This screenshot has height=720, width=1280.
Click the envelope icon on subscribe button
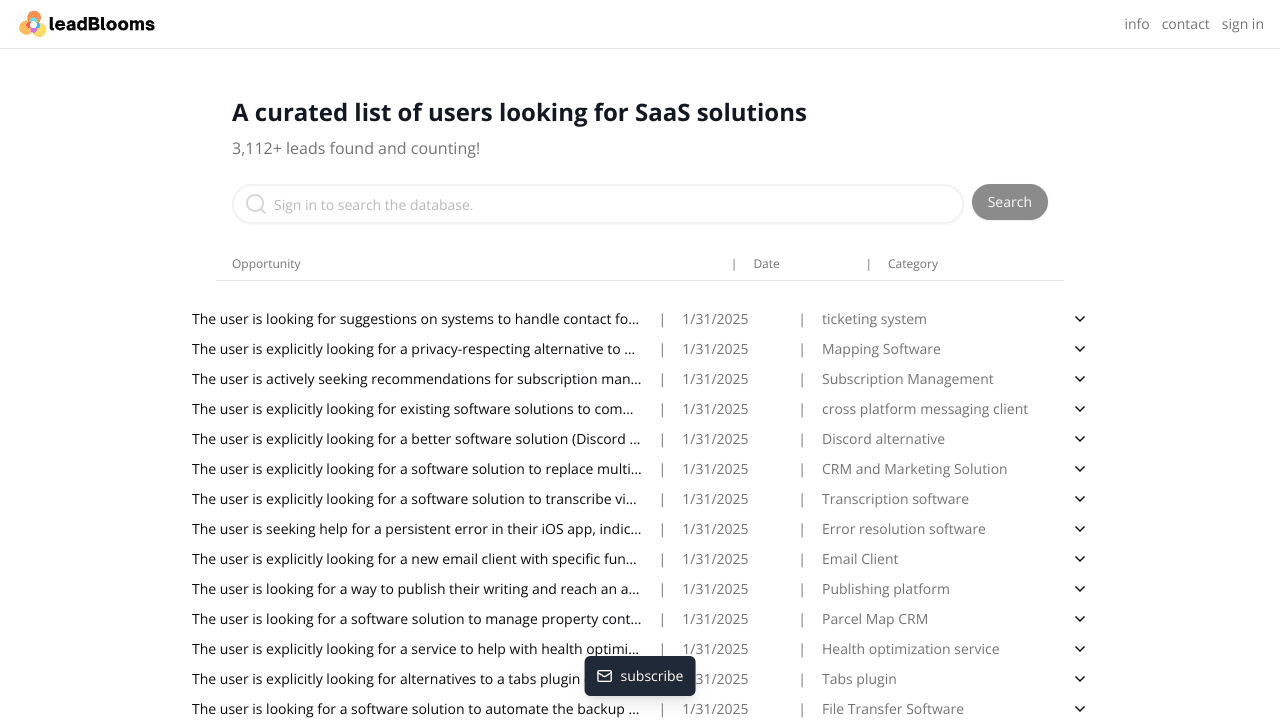[x=604, y=676]
